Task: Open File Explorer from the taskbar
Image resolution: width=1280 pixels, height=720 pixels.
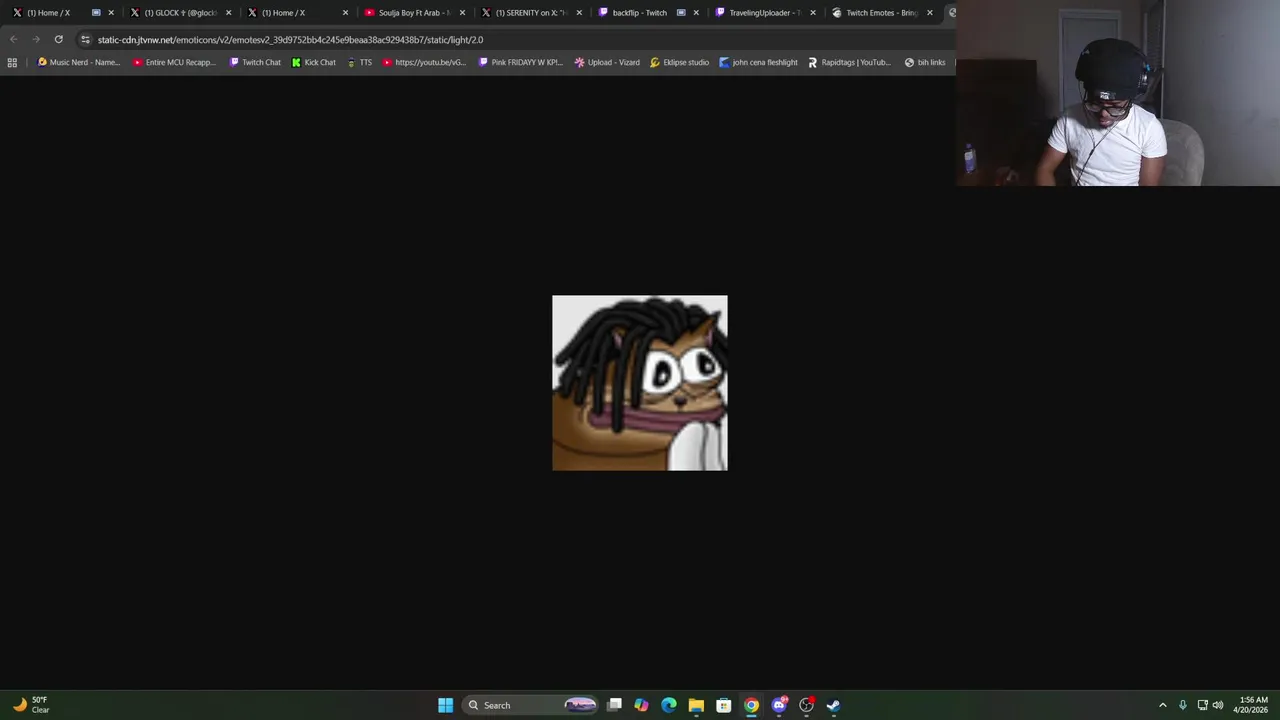Action: (x=696, y=705)
